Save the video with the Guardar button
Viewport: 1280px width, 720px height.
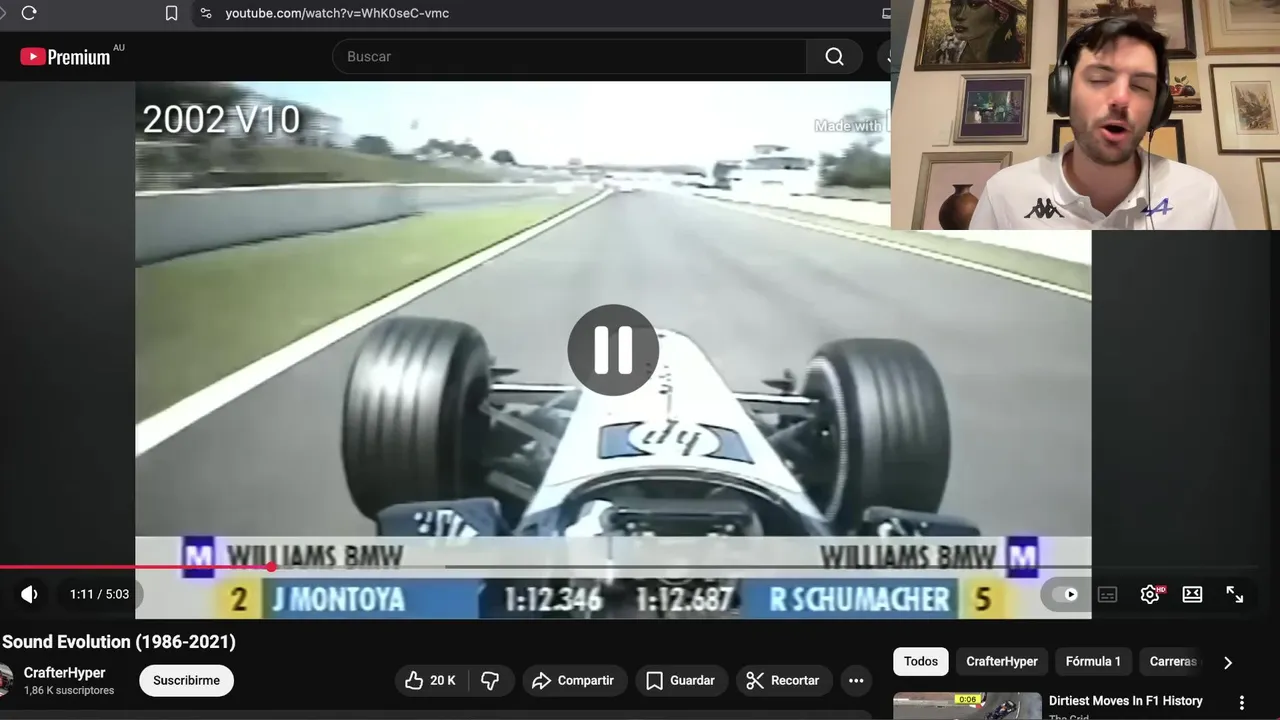(x=681, y=680)
